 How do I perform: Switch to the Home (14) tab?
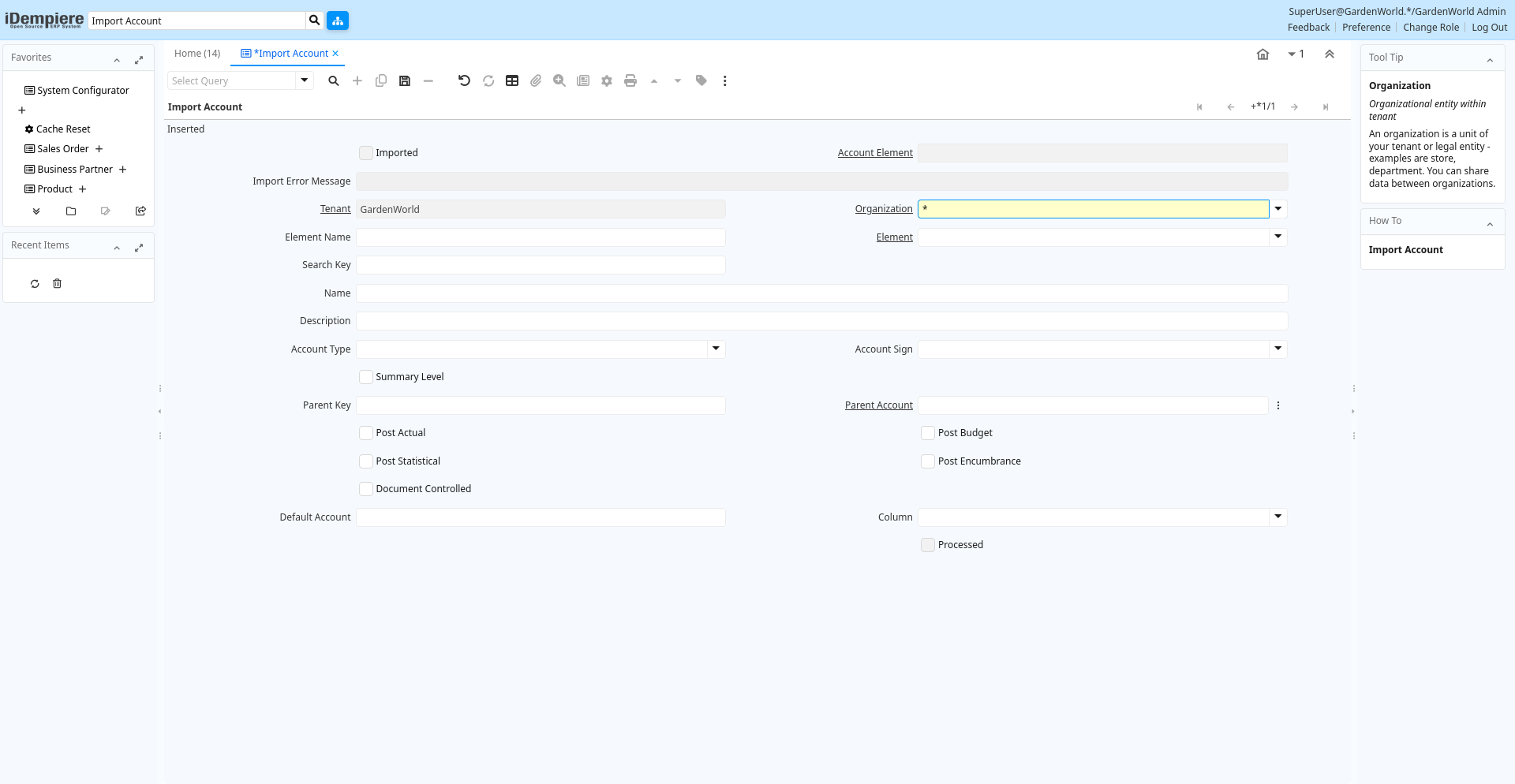197,54
